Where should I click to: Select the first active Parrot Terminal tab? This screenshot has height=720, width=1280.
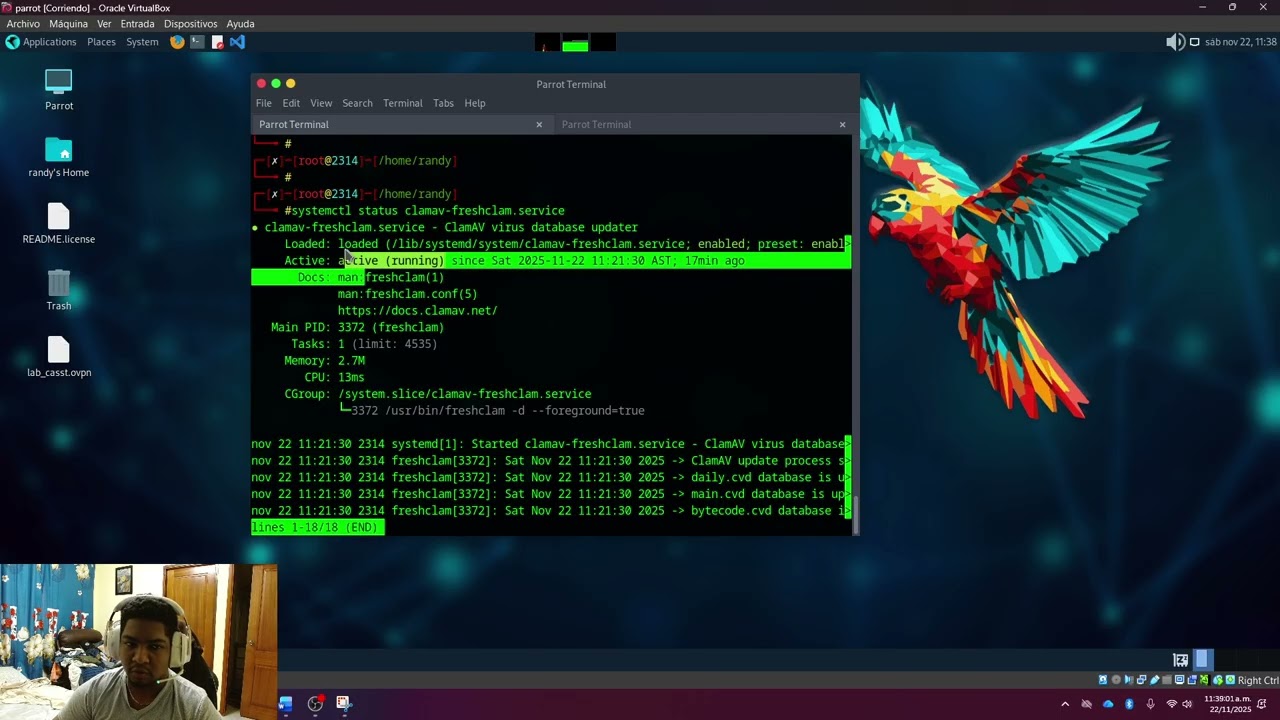pos(400,124)
